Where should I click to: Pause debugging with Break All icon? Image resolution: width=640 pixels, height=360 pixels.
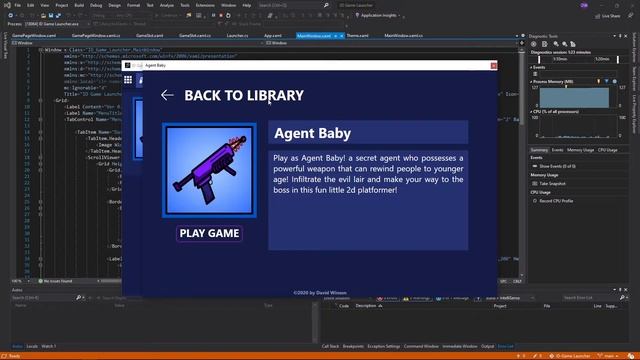213,16
